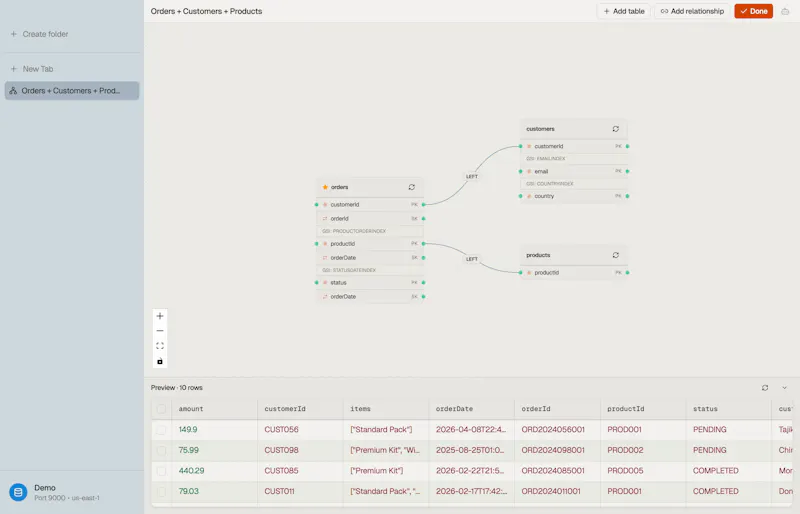Screen dimensions: 800x514
Task: Click country field in customers table
Action: (x=574, y=196)
